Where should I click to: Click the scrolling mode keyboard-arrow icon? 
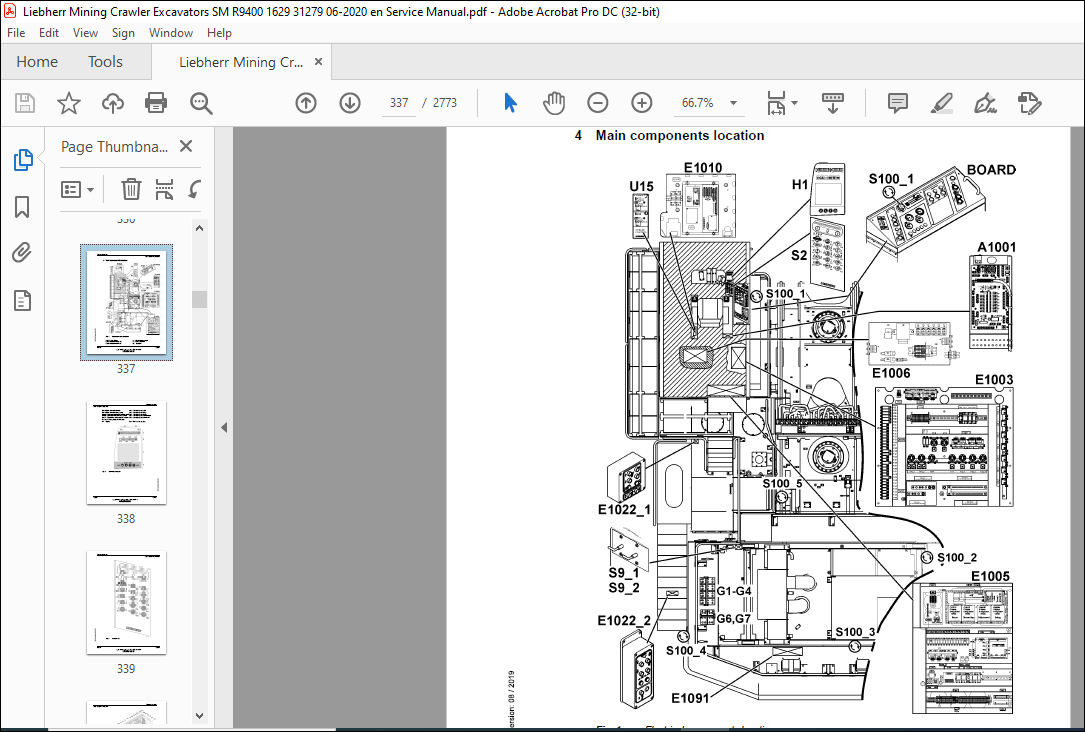(x=832, y=103)
